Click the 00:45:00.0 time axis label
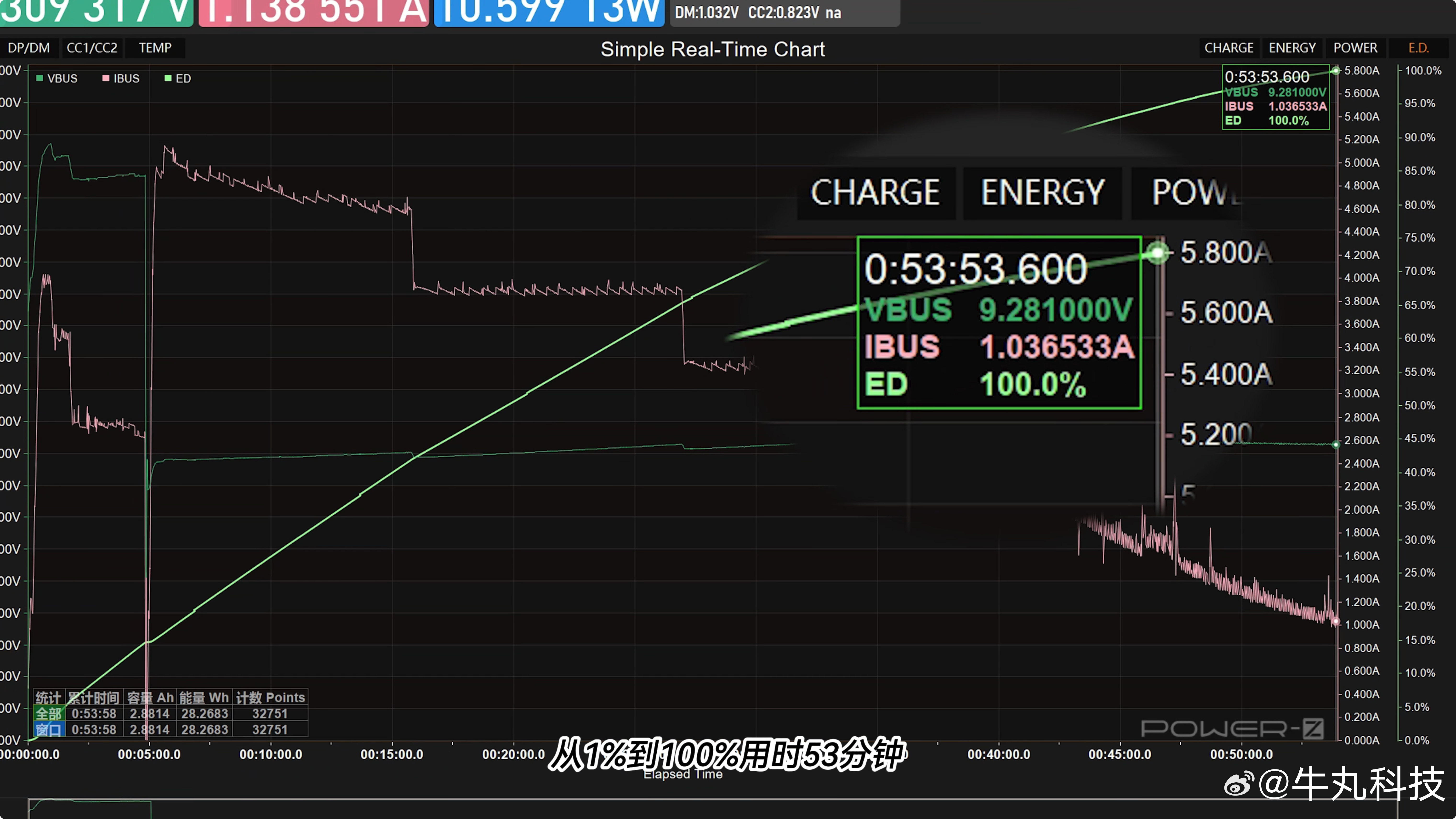Image resolution: width=1456 pixels, height=819 pixels. 1120,755
